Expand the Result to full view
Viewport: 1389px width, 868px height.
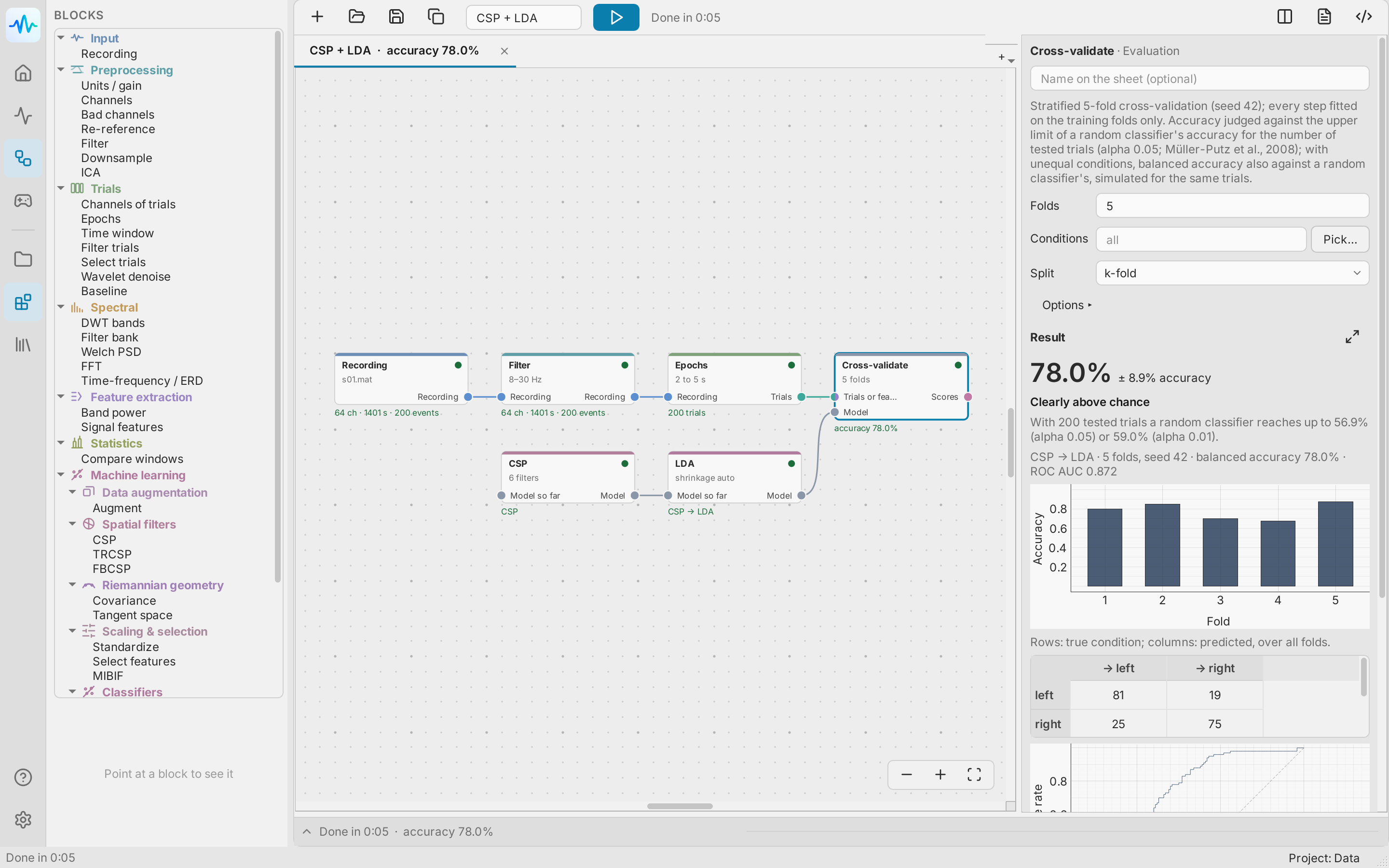point(1352,337)
